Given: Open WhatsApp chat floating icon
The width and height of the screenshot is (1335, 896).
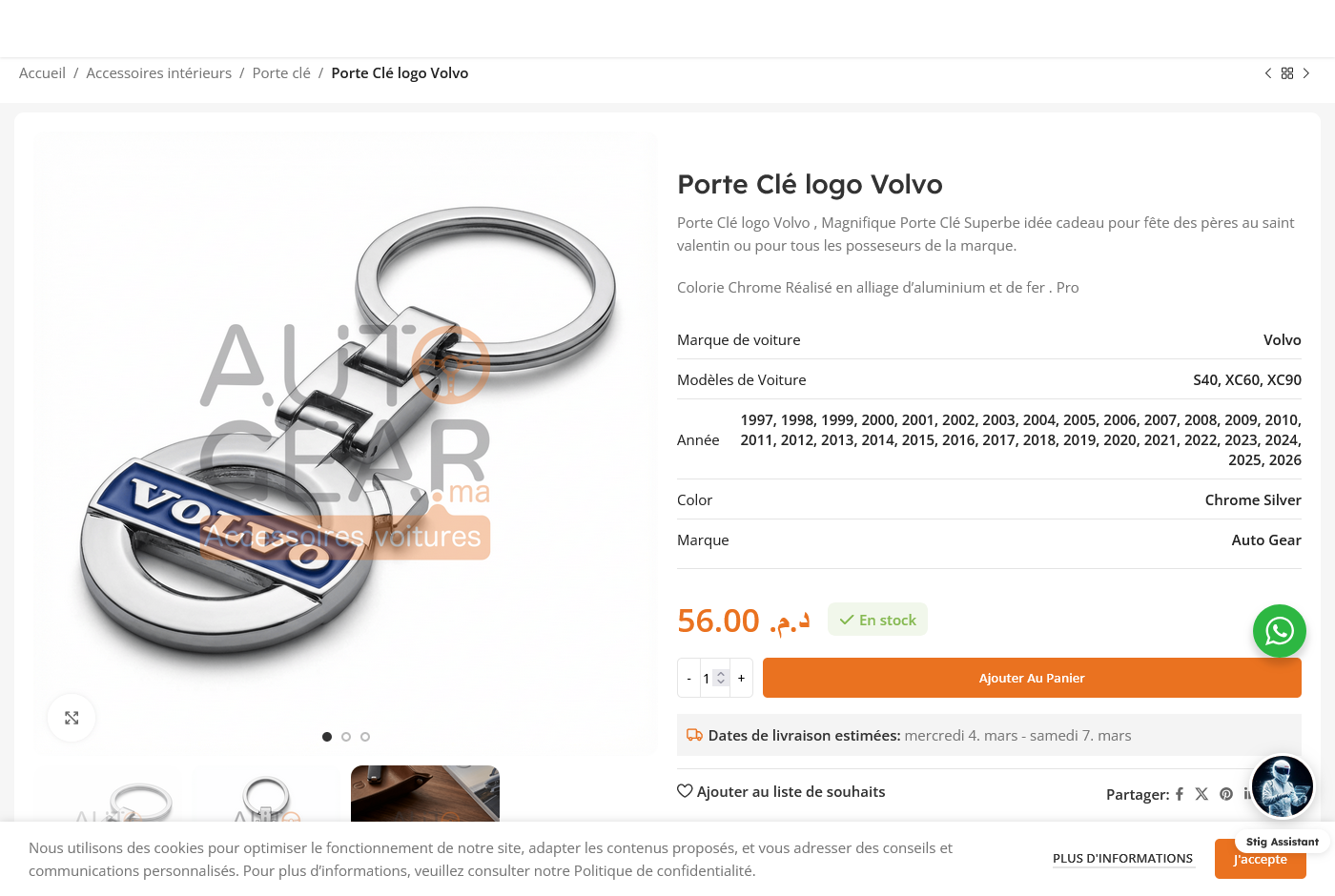Looking at the screenshot, I should (x=1280, y=631).
